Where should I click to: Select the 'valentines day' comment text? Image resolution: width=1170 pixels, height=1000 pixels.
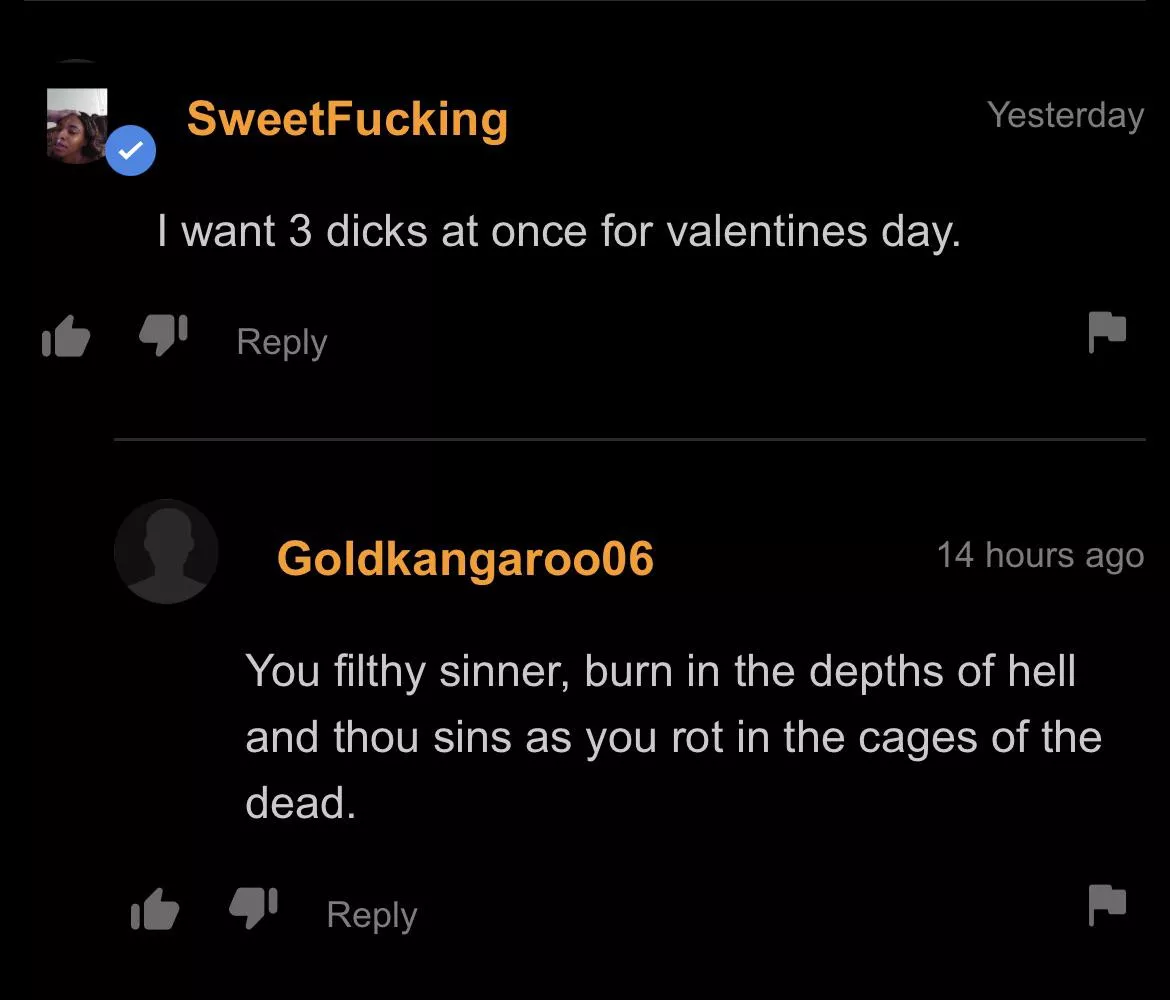[558, 231]
